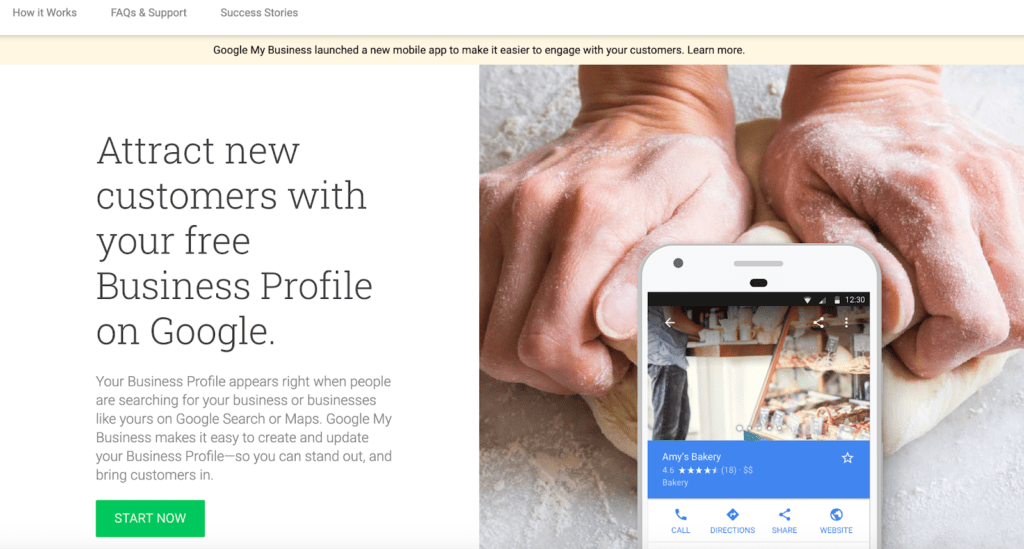
Task: Click the star icon beside Amy's Bakery
Action: pos(847,458)
